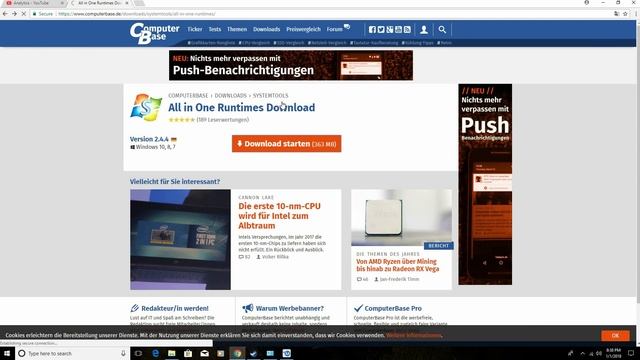The height and width of the screenshot is (360, 640).
Task: Open the YouTube icon in site header
Action: pyautogui.click(x=398, y=29)
